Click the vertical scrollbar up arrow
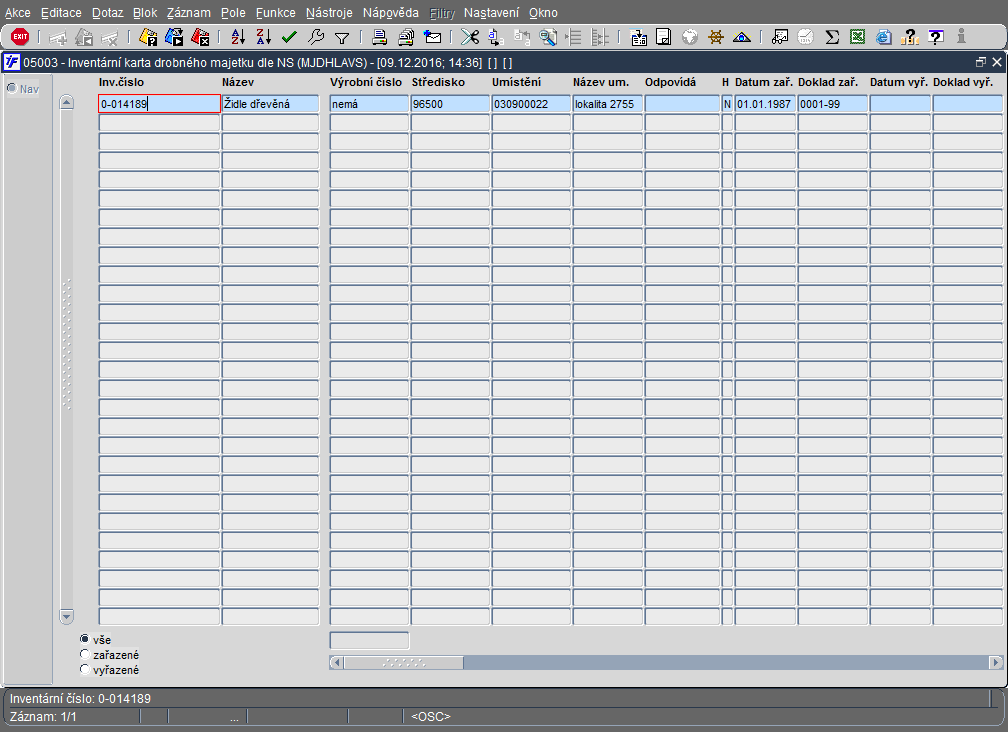This screenshot has width=1008, height=732. click(67, 102)
